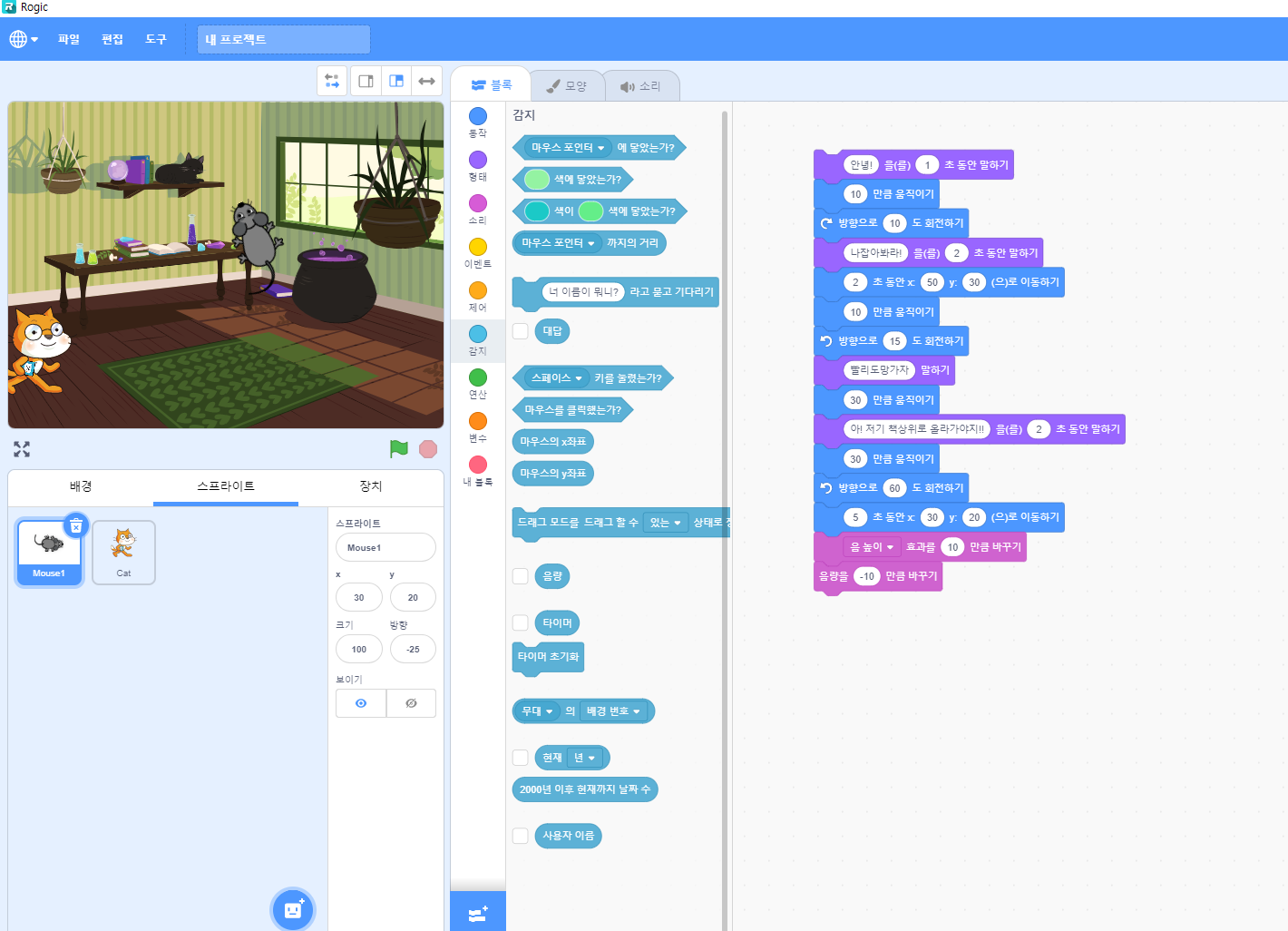Select the Cat sprite thumbnail
Screen dimensions: 1288x931
click(x=123, y=552)
